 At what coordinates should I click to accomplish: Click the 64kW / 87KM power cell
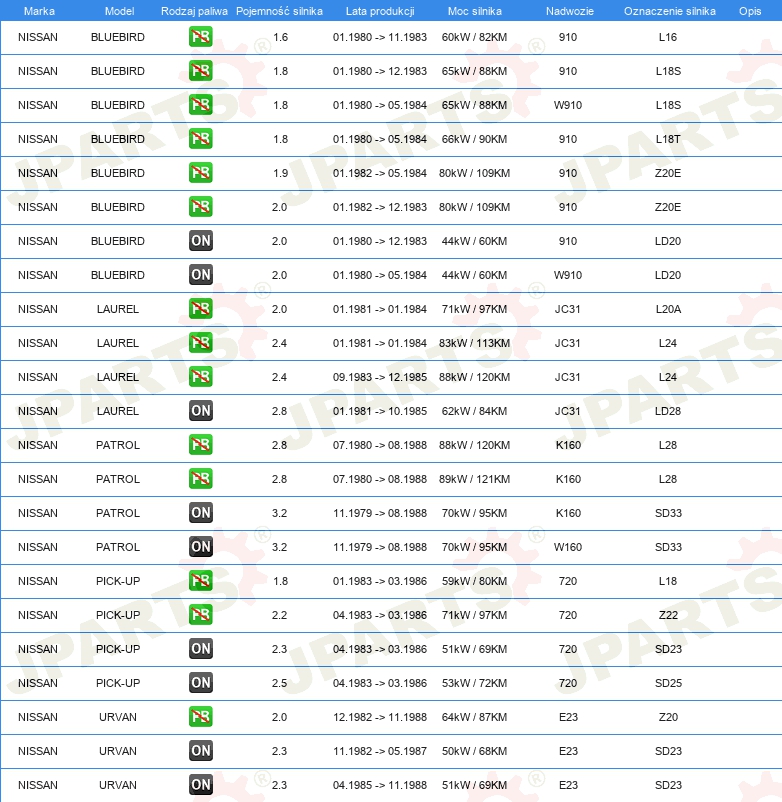coord(474,718)
